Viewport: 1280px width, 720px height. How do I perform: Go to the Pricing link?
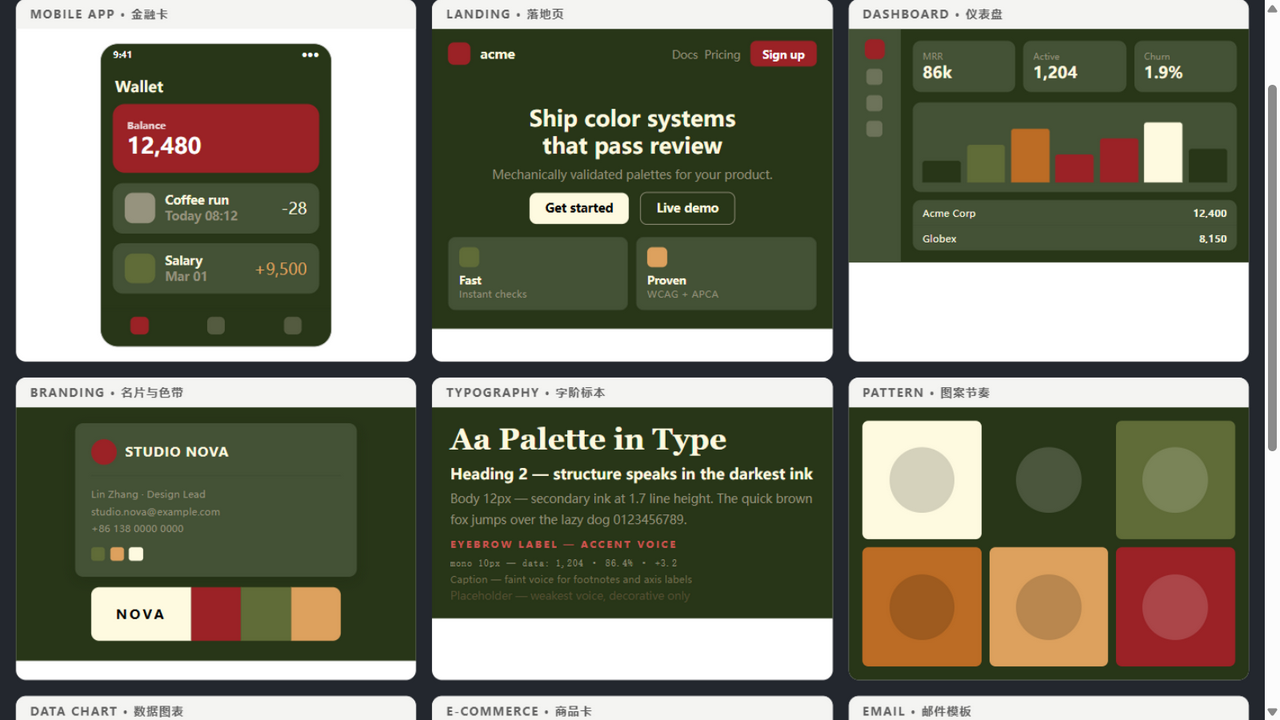tap(722, 55)
